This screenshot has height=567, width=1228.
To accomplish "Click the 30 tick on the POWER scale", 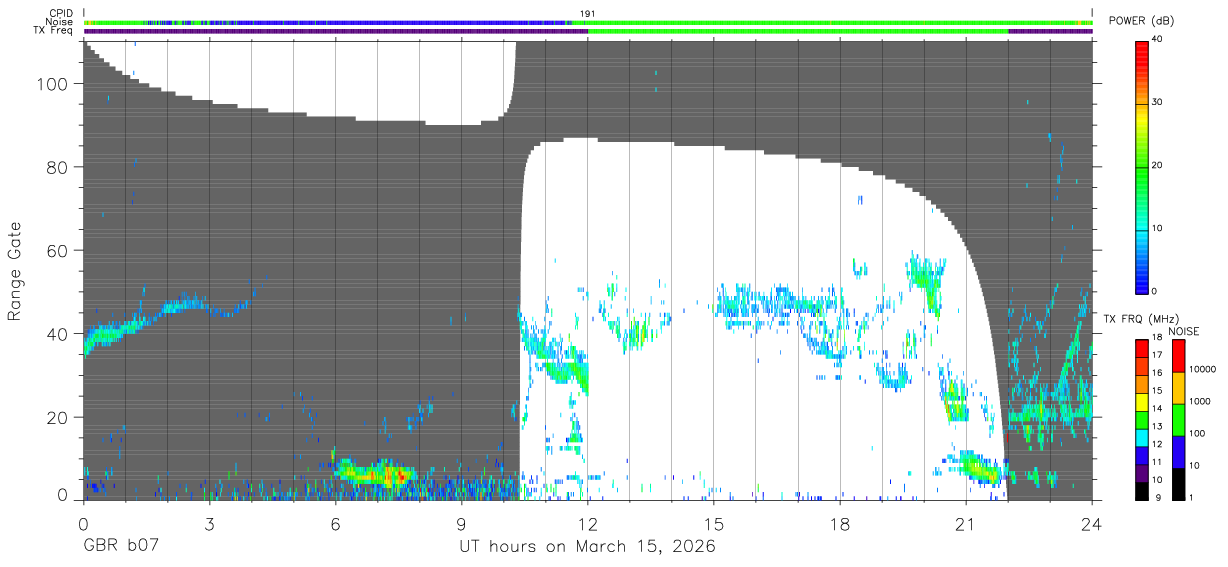I will click(x=1157, y=102).
